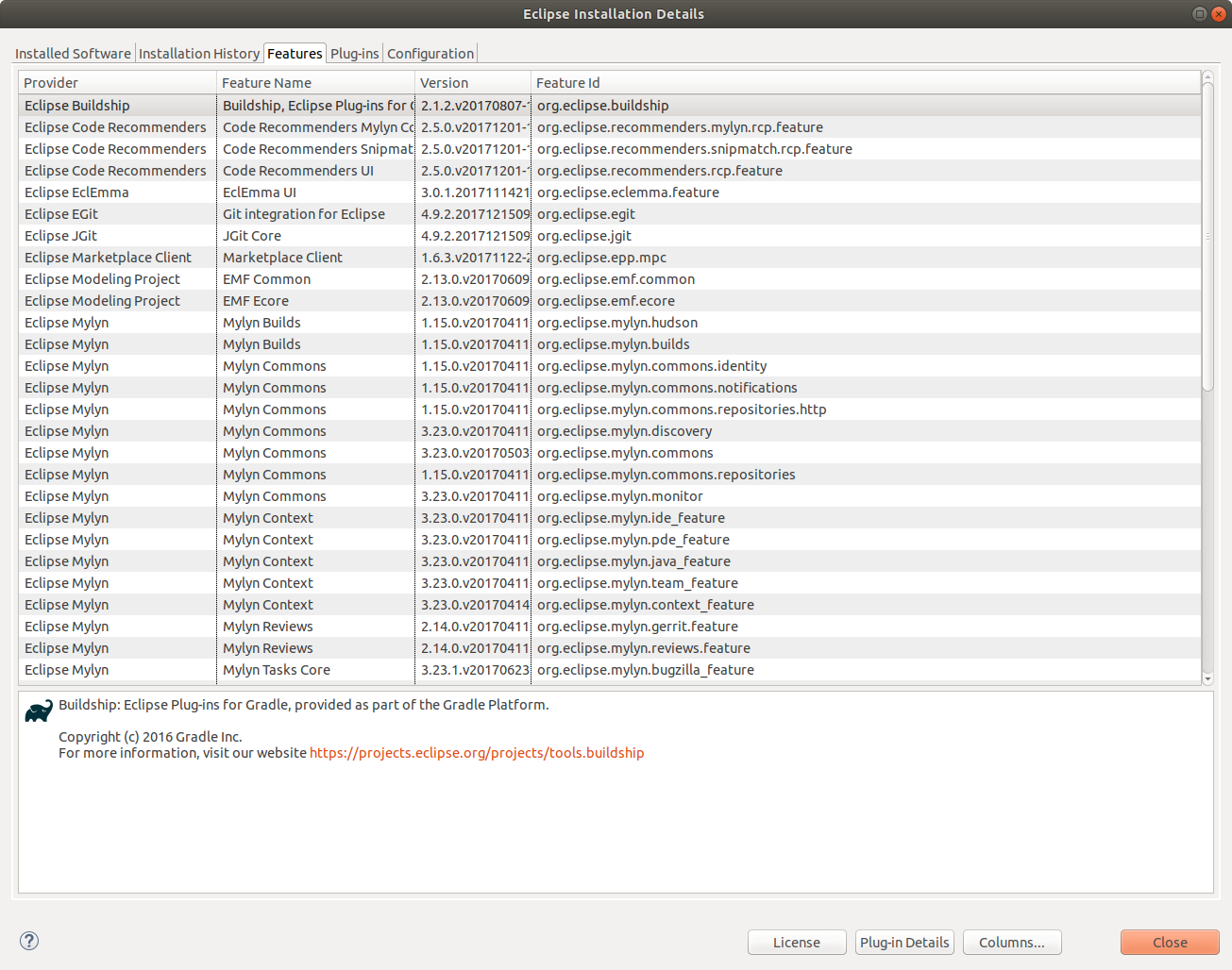Click the Mylyn Tasks Core feature name
Screen dimensions: 1232x970
[277, 670]
